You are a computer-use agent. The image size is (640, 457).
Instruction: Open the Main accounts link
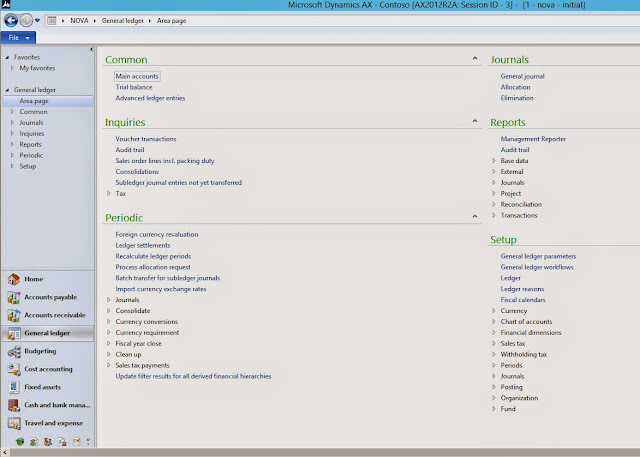[x=137, y=76]
